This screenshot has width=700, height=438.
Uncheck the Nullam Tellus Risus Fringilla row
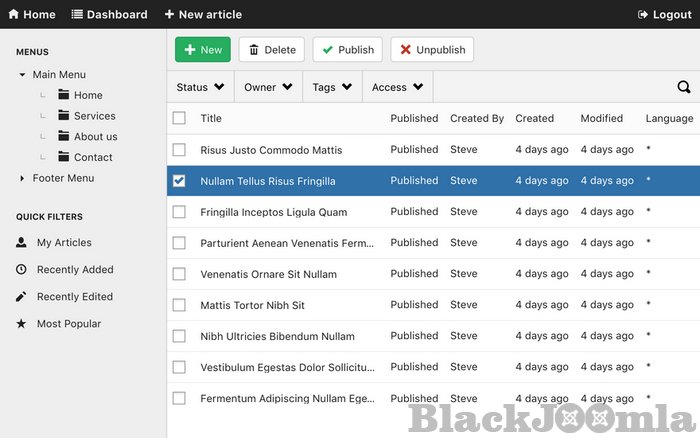click(179, 181)
